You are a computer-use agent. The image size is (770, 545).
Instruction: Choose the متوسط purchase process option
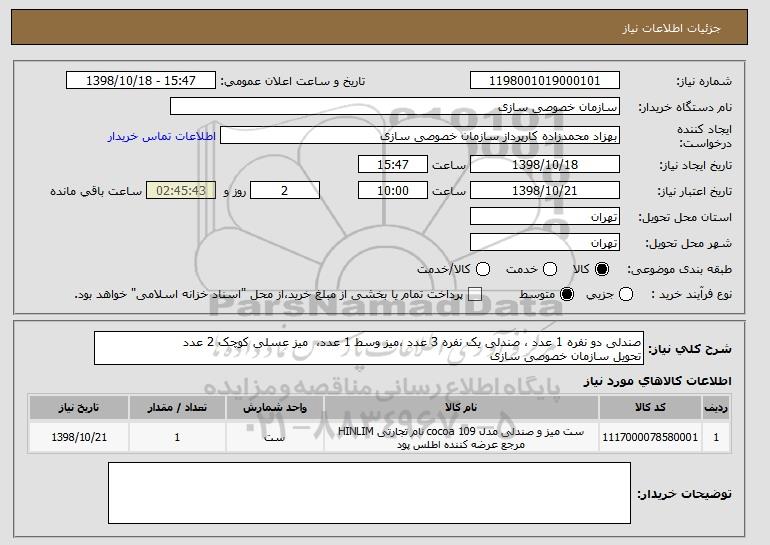(567, 295)
